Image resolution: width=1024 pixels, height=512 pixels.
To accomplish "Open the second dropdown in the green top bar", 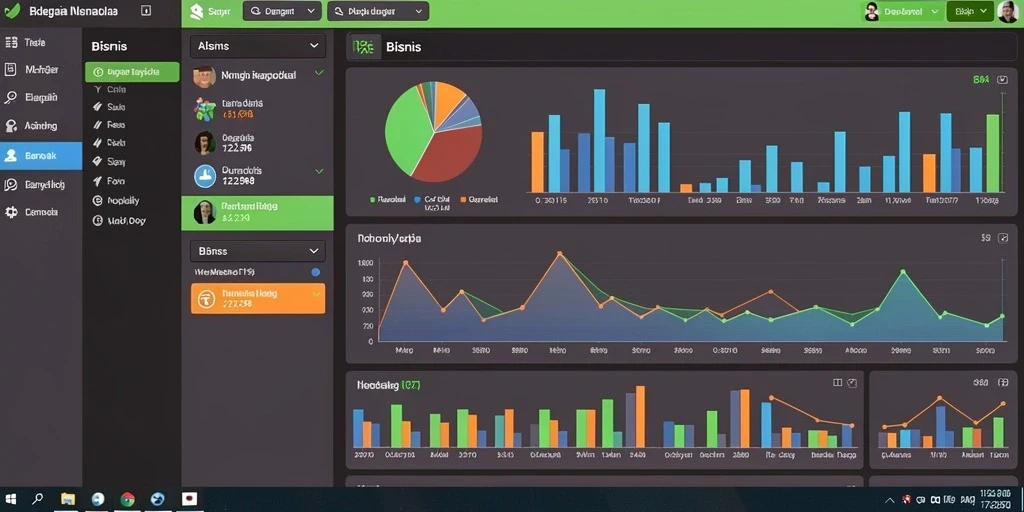I will click(378, 11).
